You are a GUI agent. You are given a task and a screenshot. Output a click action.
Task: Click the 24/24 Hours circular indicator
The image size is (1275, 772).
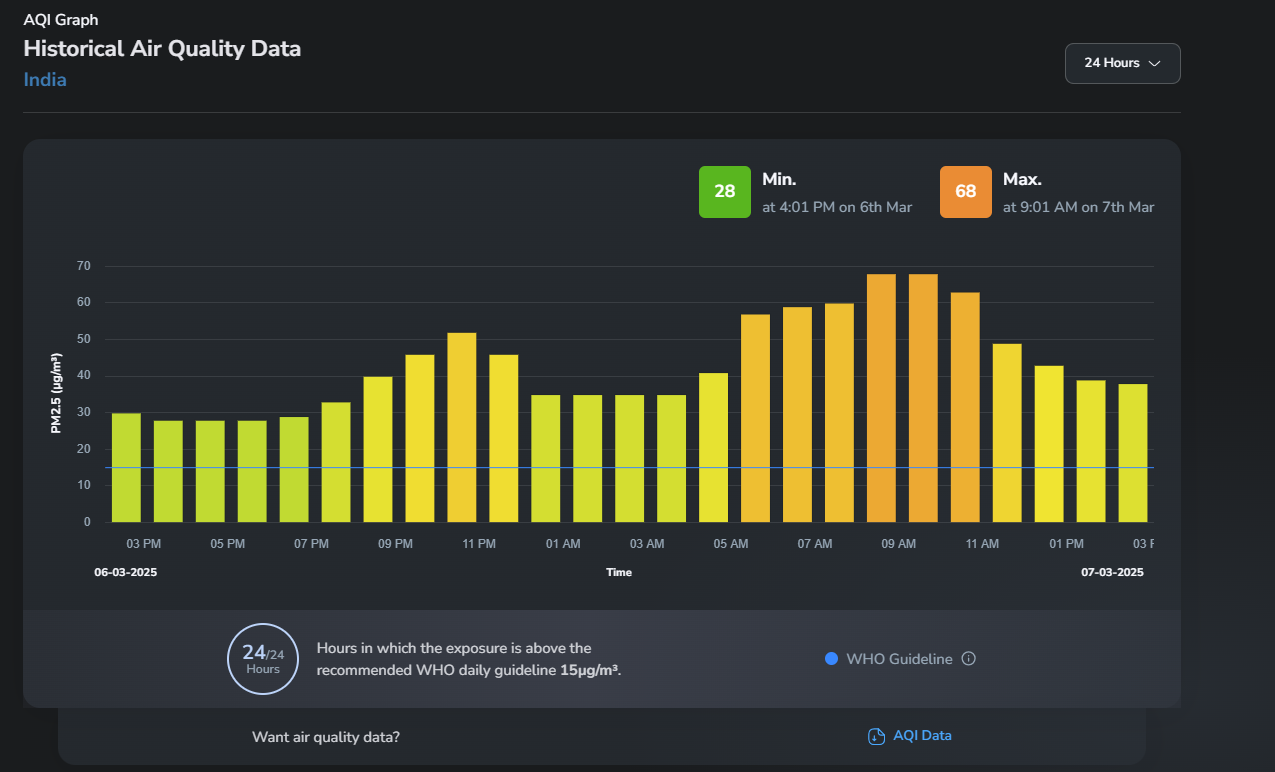click(263, 659)
